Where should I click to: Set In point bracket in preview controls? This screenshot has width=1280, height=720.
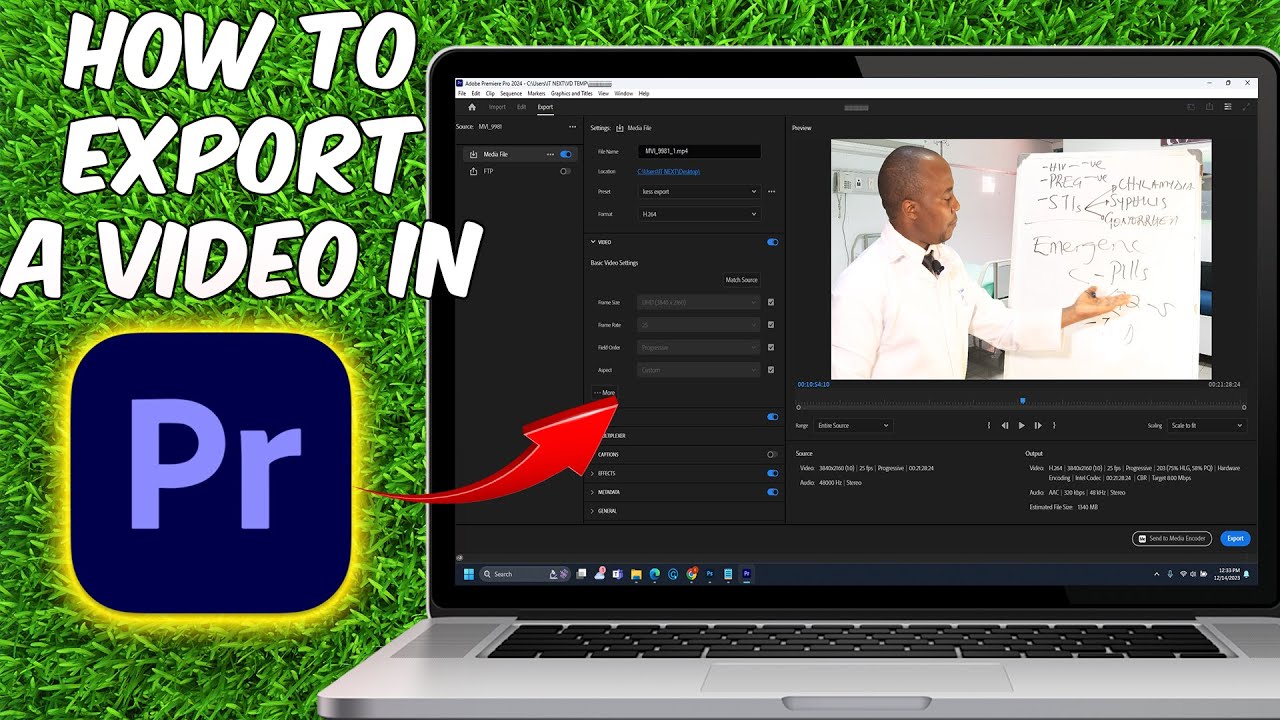[989, 425]
